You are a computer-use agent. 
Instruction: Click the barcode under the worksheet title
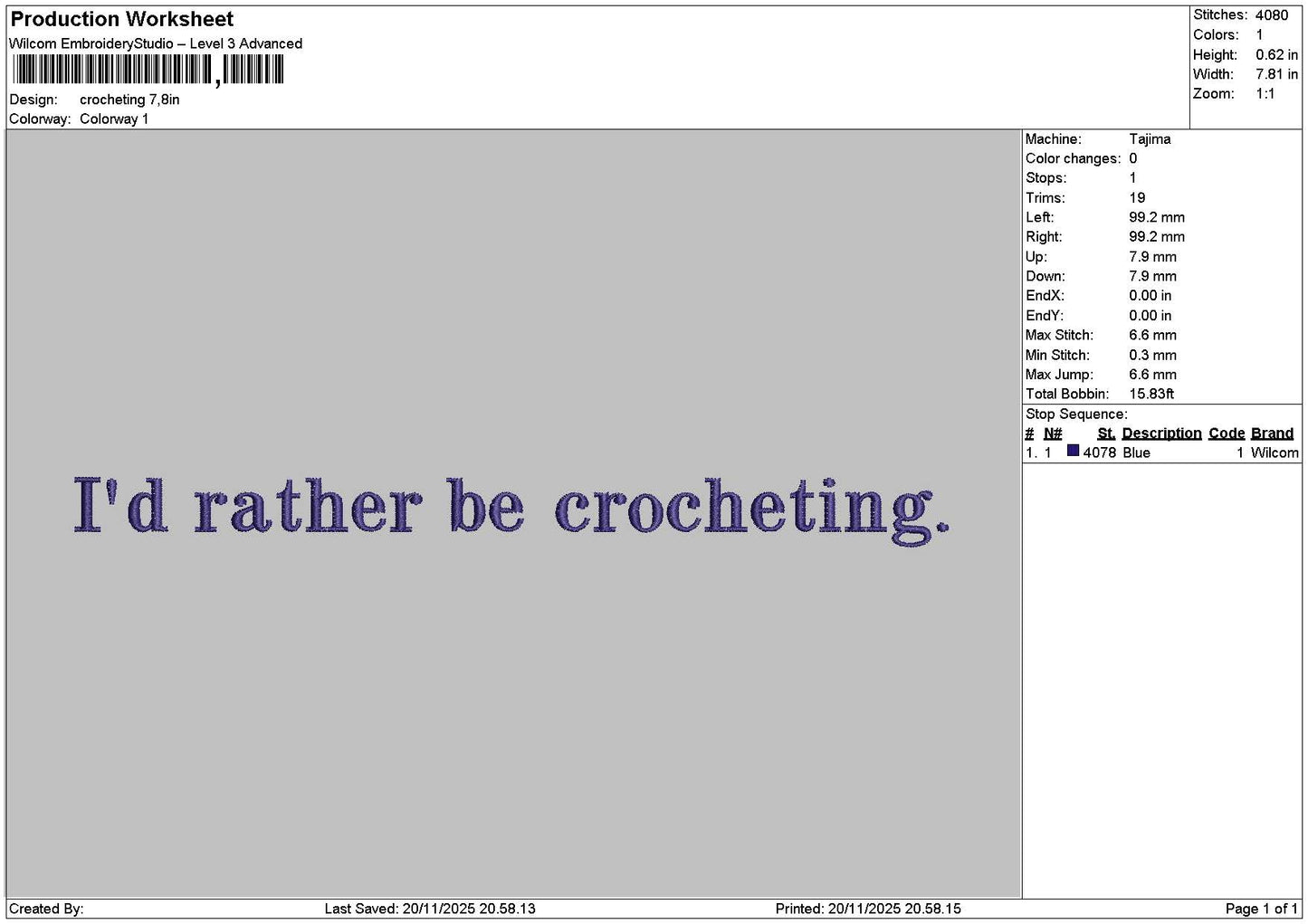tap(148, 70)
